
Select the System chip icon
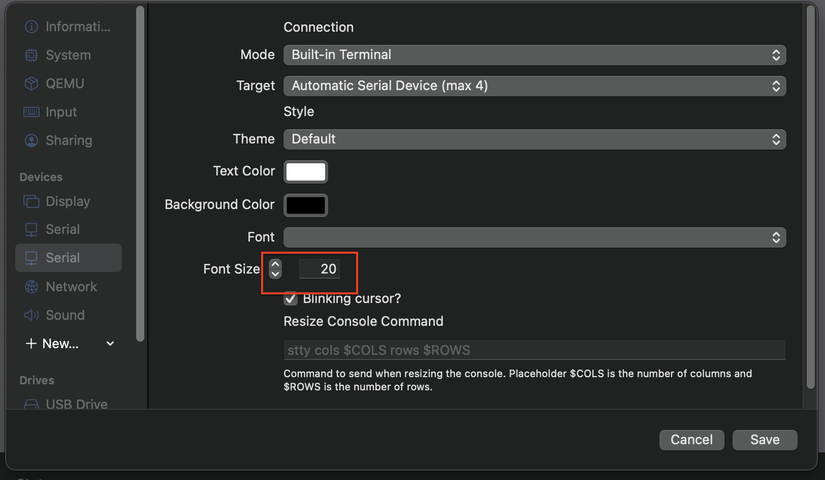31,55
